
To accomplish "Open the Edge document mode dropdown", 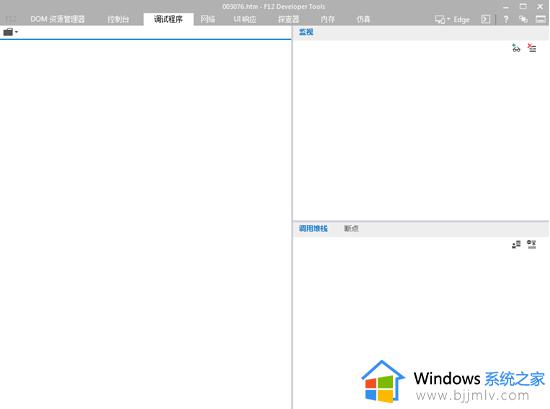I will click(452, 20).
